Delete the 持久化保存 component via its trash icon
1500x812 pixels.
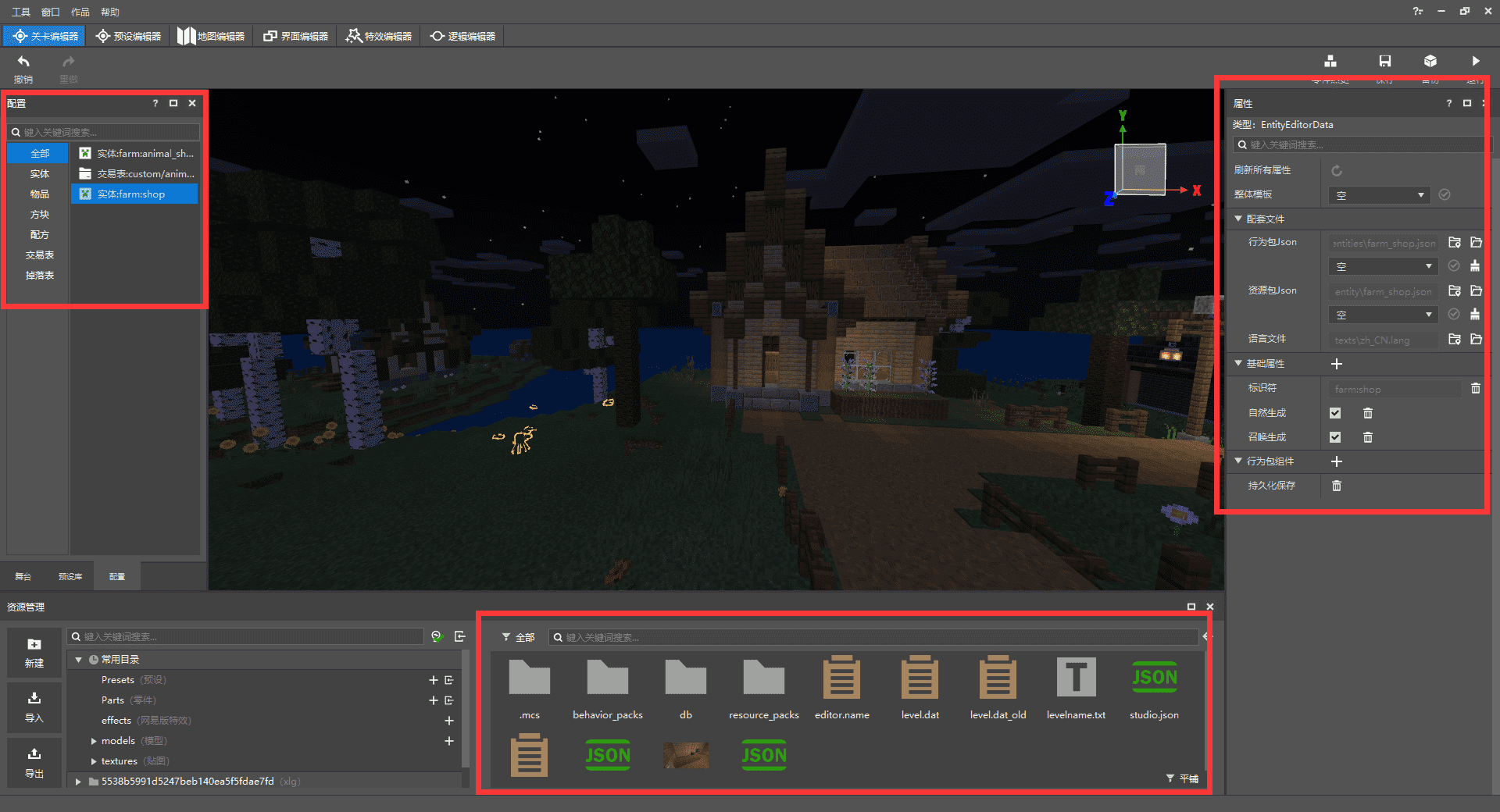(x=1337, y=486)
